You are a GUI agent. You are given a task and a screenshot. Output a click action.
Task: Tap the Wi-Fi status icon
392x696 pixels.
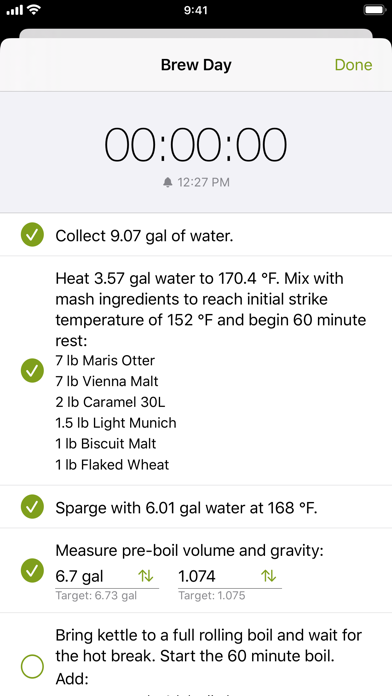(34, 10)
